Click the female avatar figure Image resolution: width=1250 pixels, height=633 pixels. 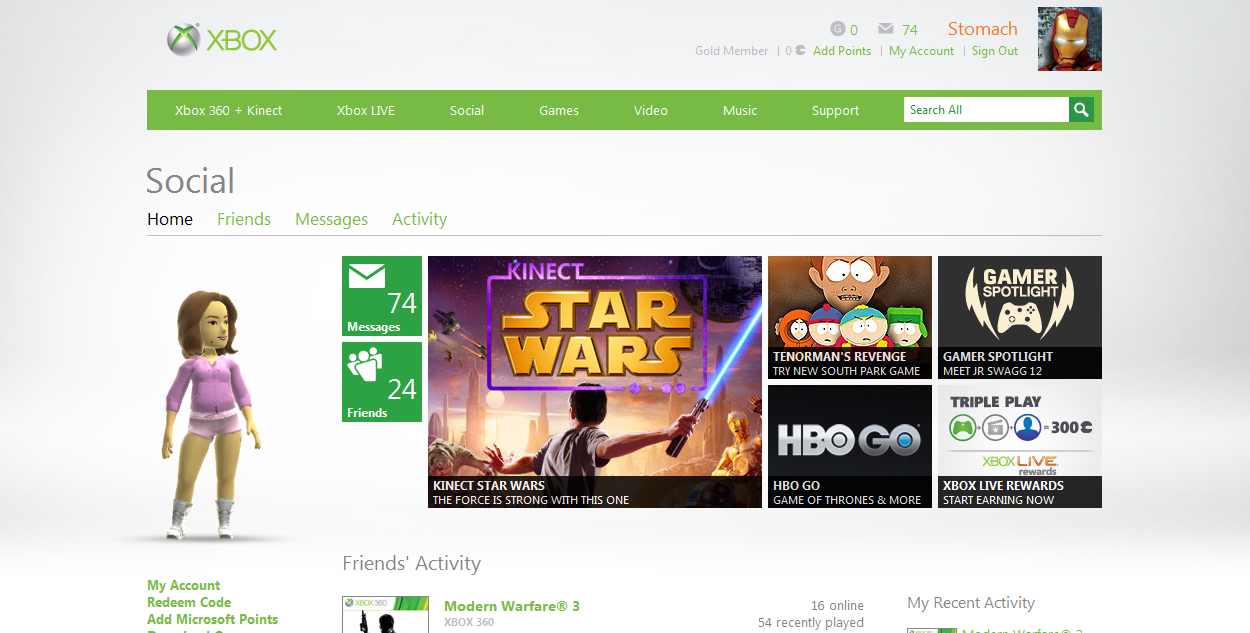pyautogui.click(x=212, y=414)
